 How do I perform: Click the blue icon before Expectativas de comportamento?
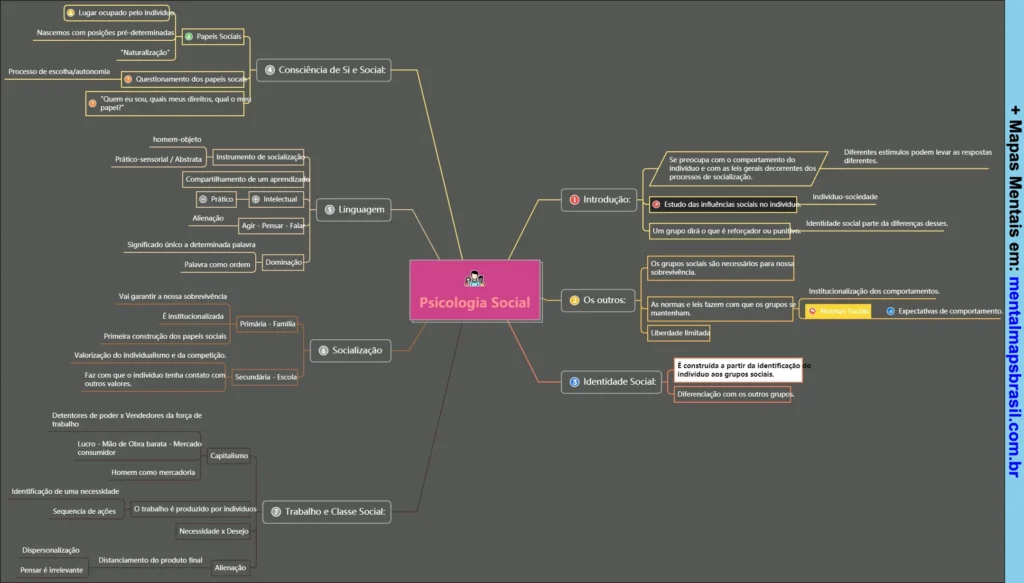pos(890,311)
